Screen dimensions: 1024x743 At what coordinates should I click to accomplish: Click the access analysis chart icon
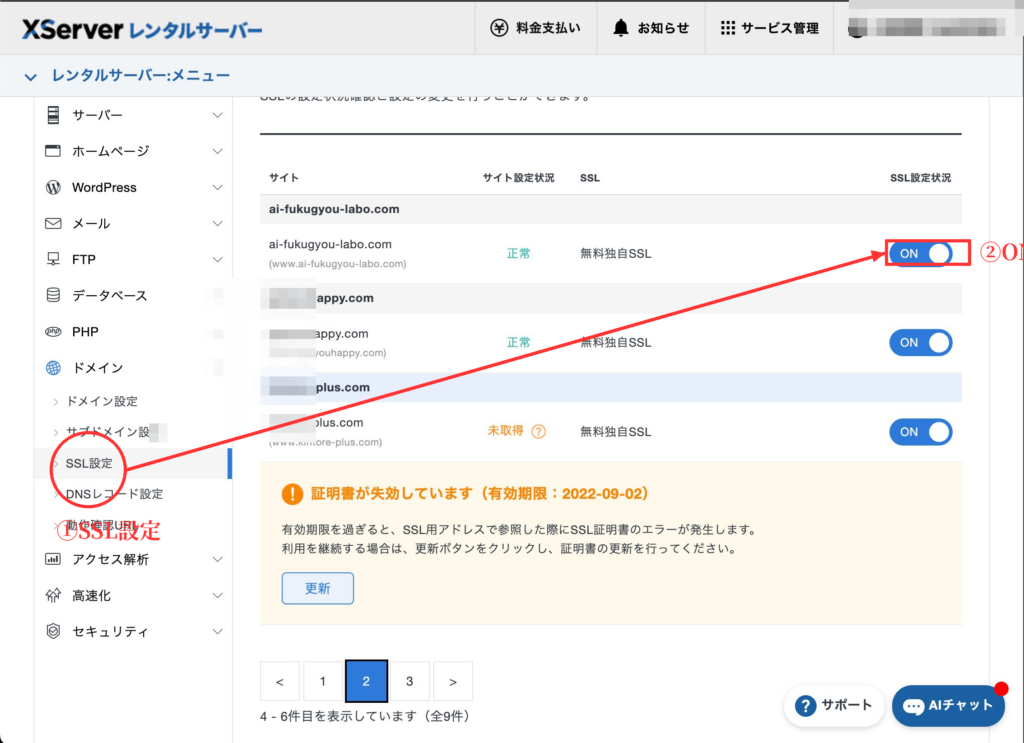pos(53,559)
